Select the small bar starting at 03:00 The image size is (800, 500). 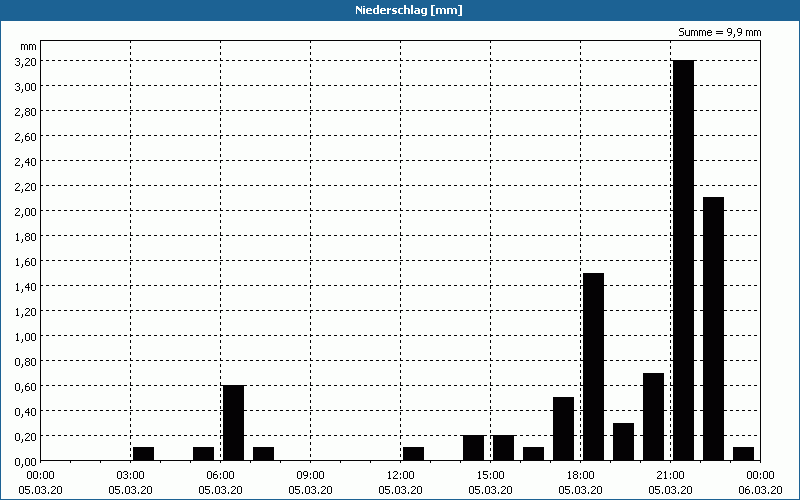pyautogui.click(x=143, y=454)
